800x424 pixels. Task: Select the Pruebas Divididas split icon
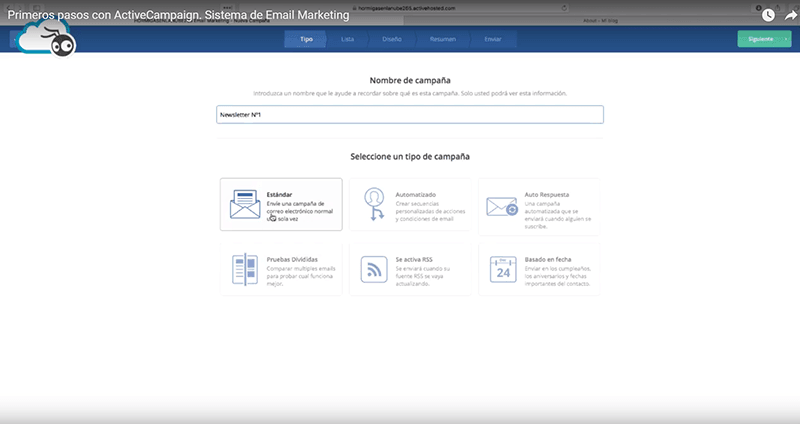[x=245, y=269]
